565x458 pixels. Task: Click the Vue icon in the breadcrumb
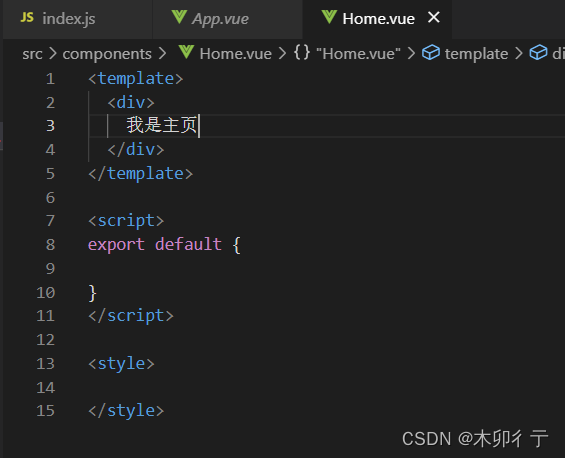pyautogui.click(x=186, y=53)
